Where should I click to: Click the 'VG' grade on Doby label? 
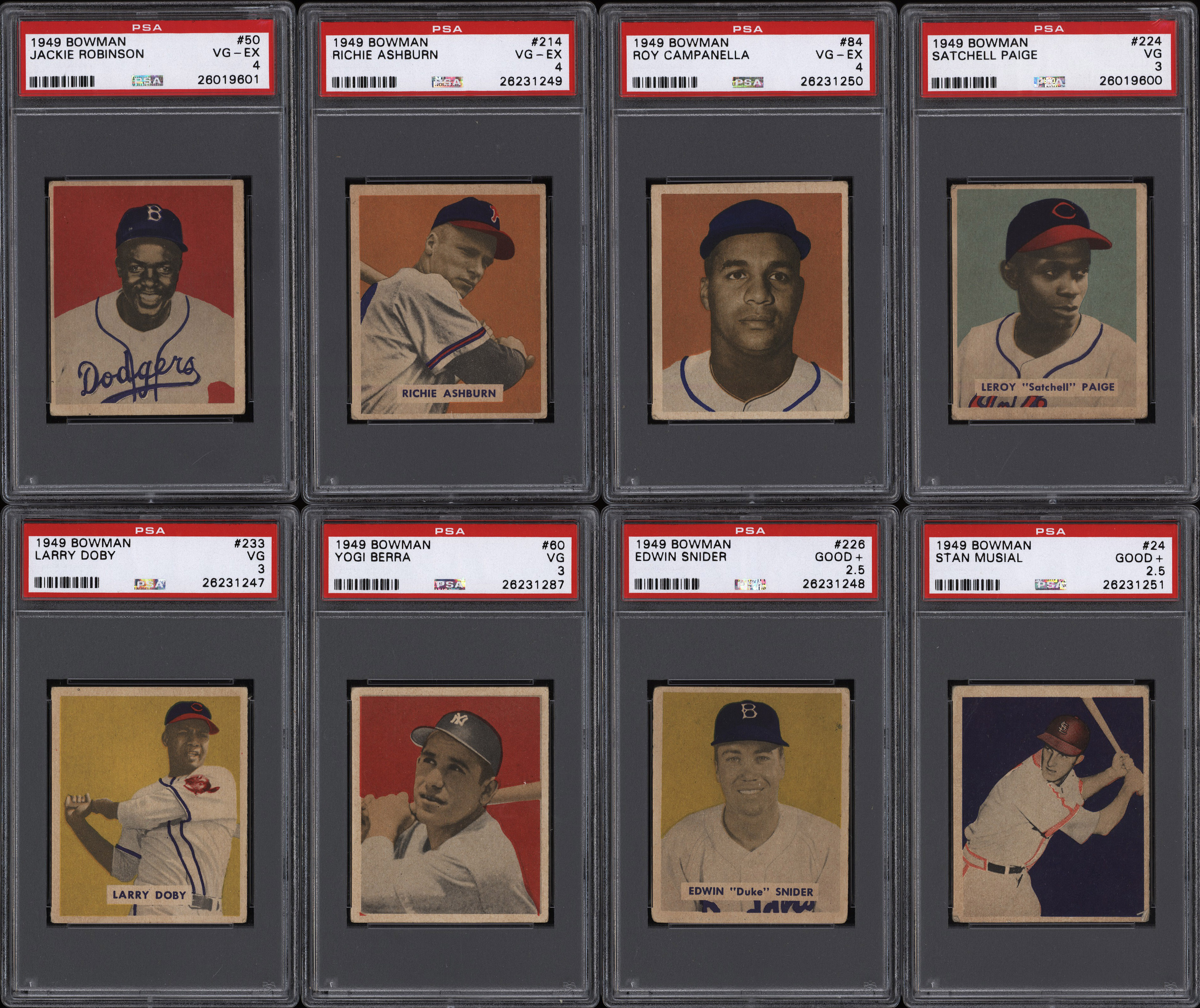256,556
